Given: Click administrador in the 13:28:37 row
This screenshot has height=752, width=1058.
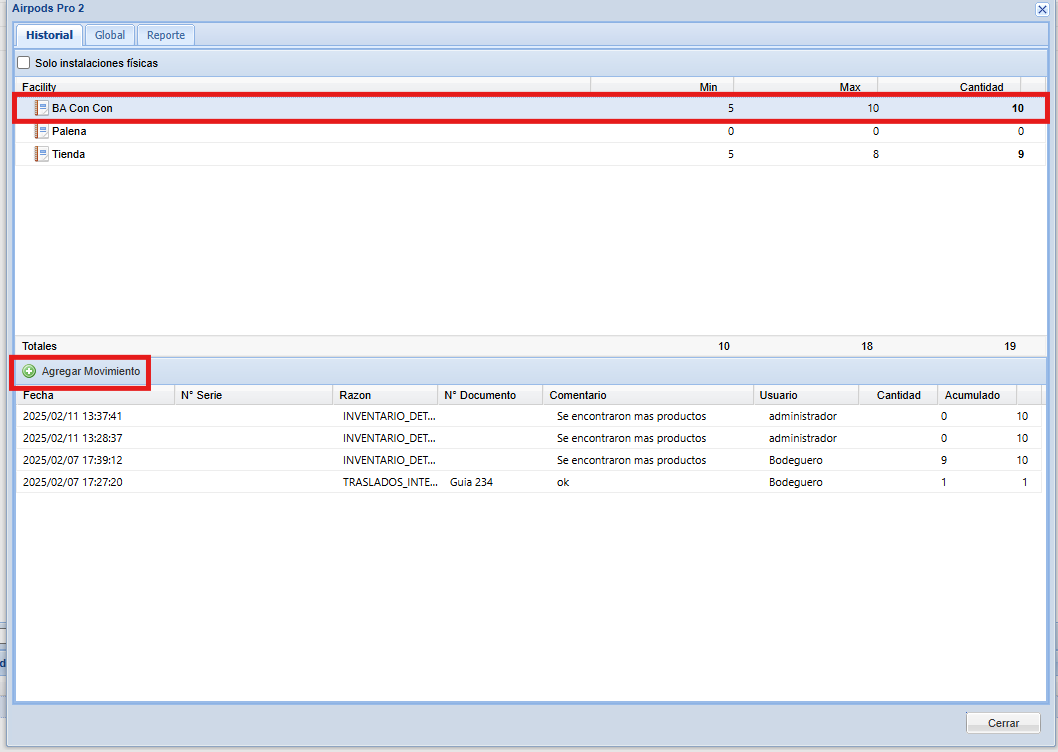Looking at the screenshot, I should click(x=802, y=438).
